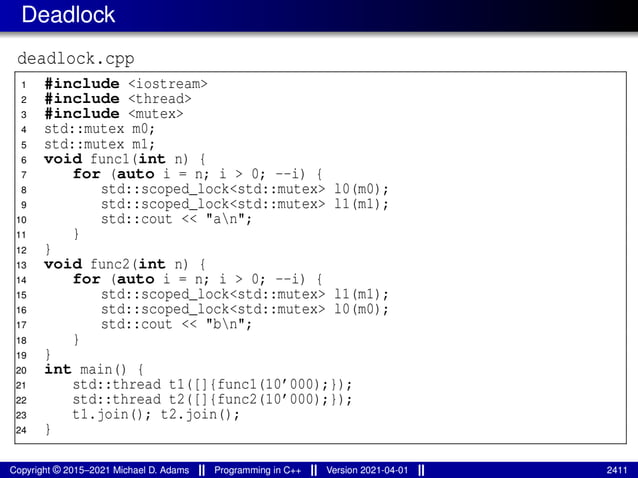Click the std::cout << "a\n" statement

click(177, 220)
